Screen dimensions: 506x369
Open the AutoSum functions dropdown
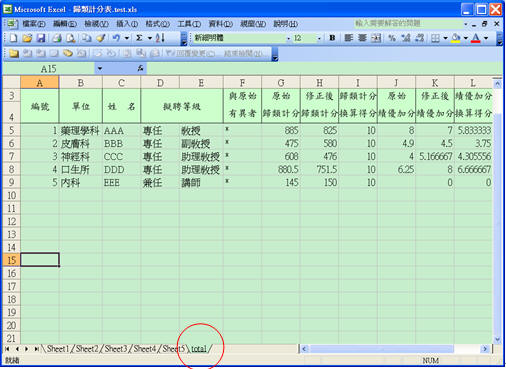pos(150,38)
